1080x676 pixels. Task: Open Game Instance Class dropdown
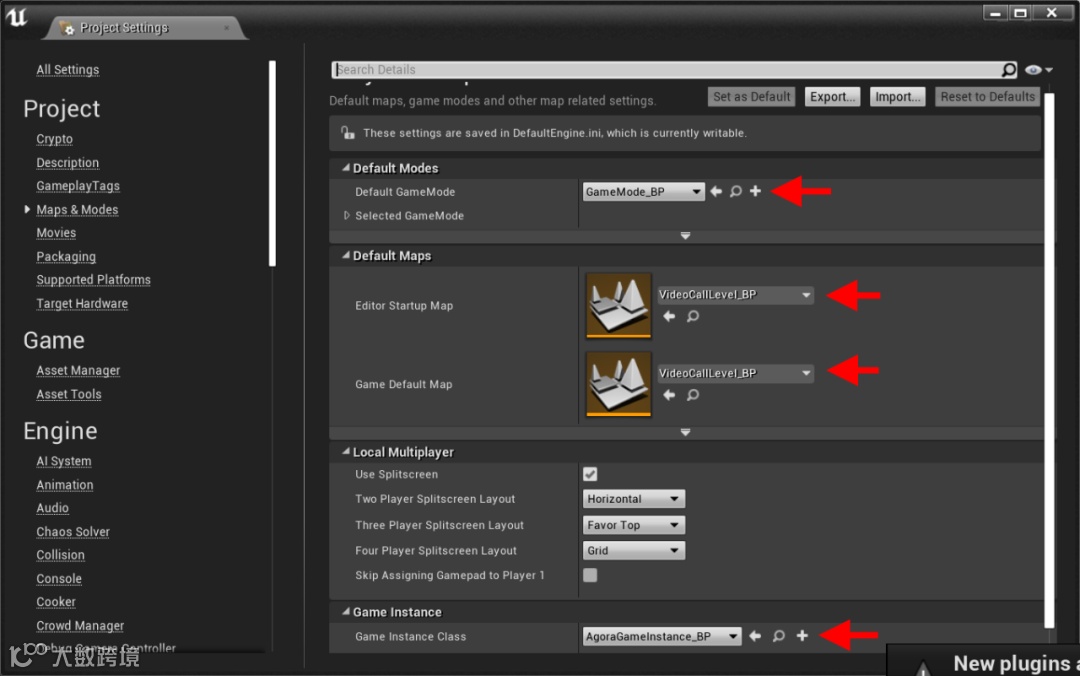[x=662, y=637]
